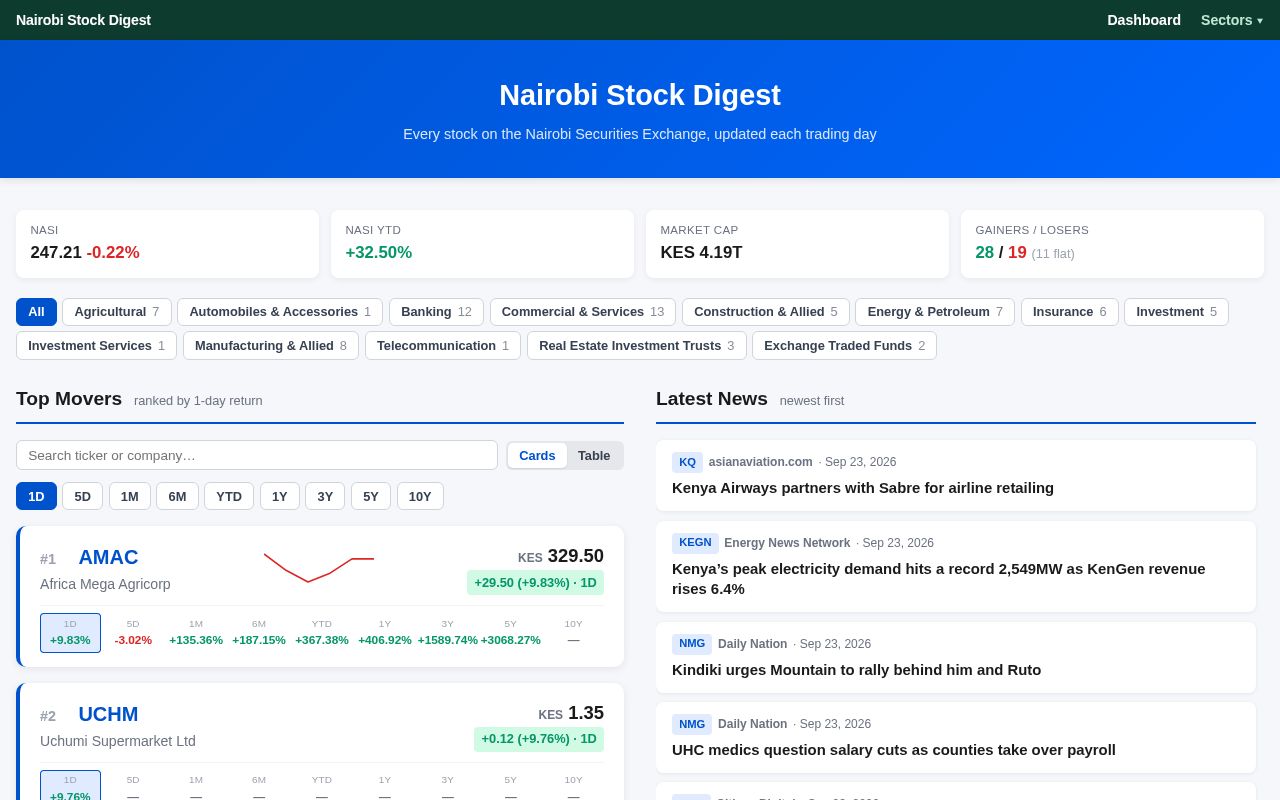The width and height of the screenshot is (1280, 800).
Task: Select the 6M period button
Action: click(177, 496)
